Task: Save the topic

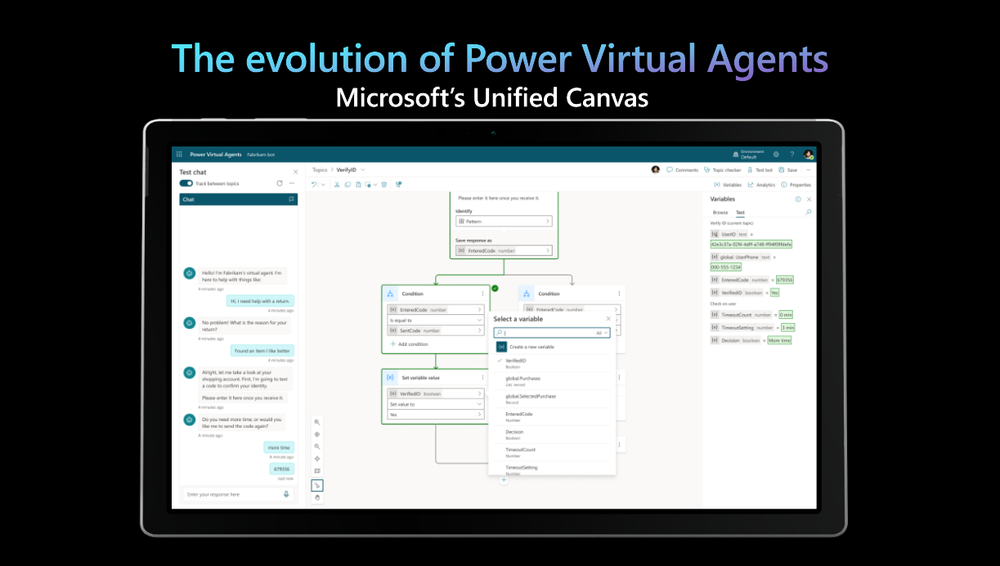Action: (788, 170)
